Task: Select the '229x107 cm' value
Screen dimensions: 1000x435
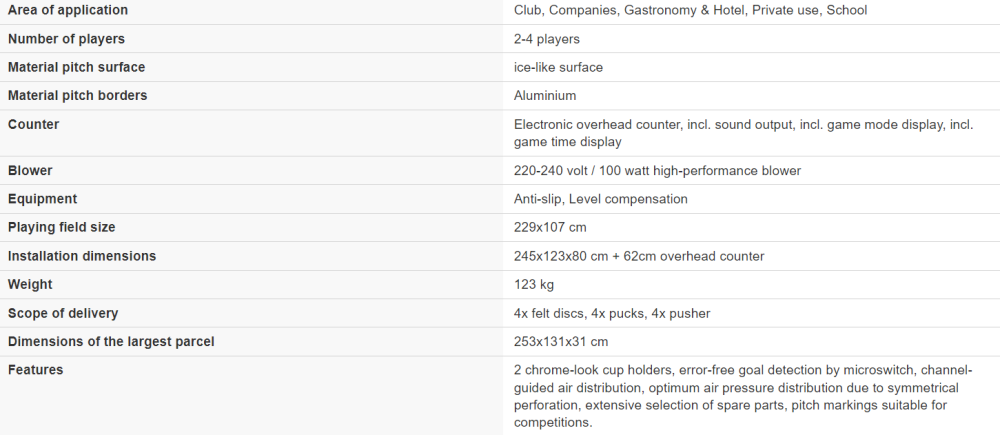Action: coord(550,227)
